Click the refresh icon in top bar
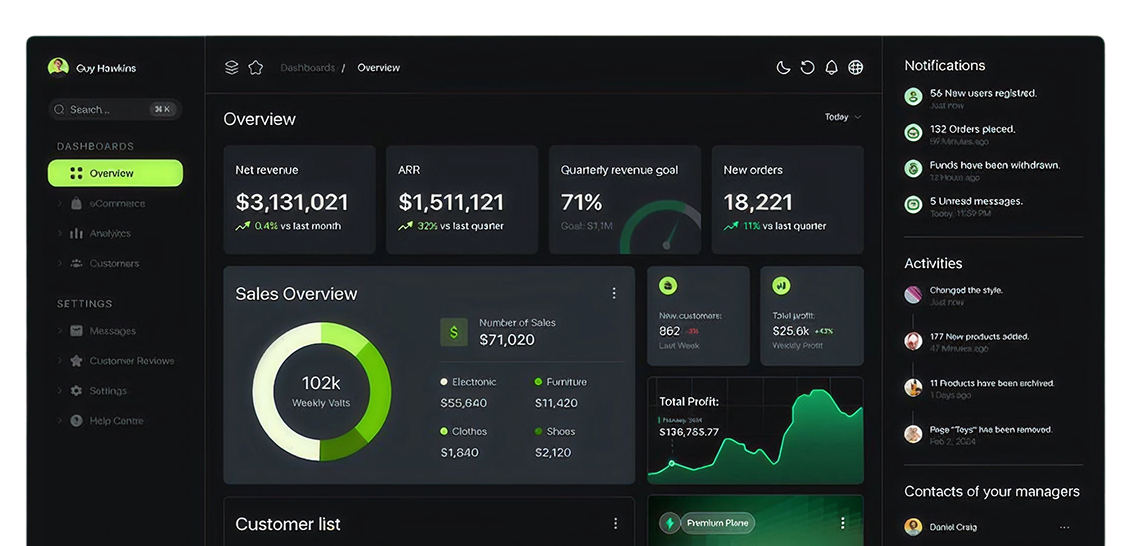This screenshot has height=546, width=1136. pyautogui.click(x=807, y=68)
